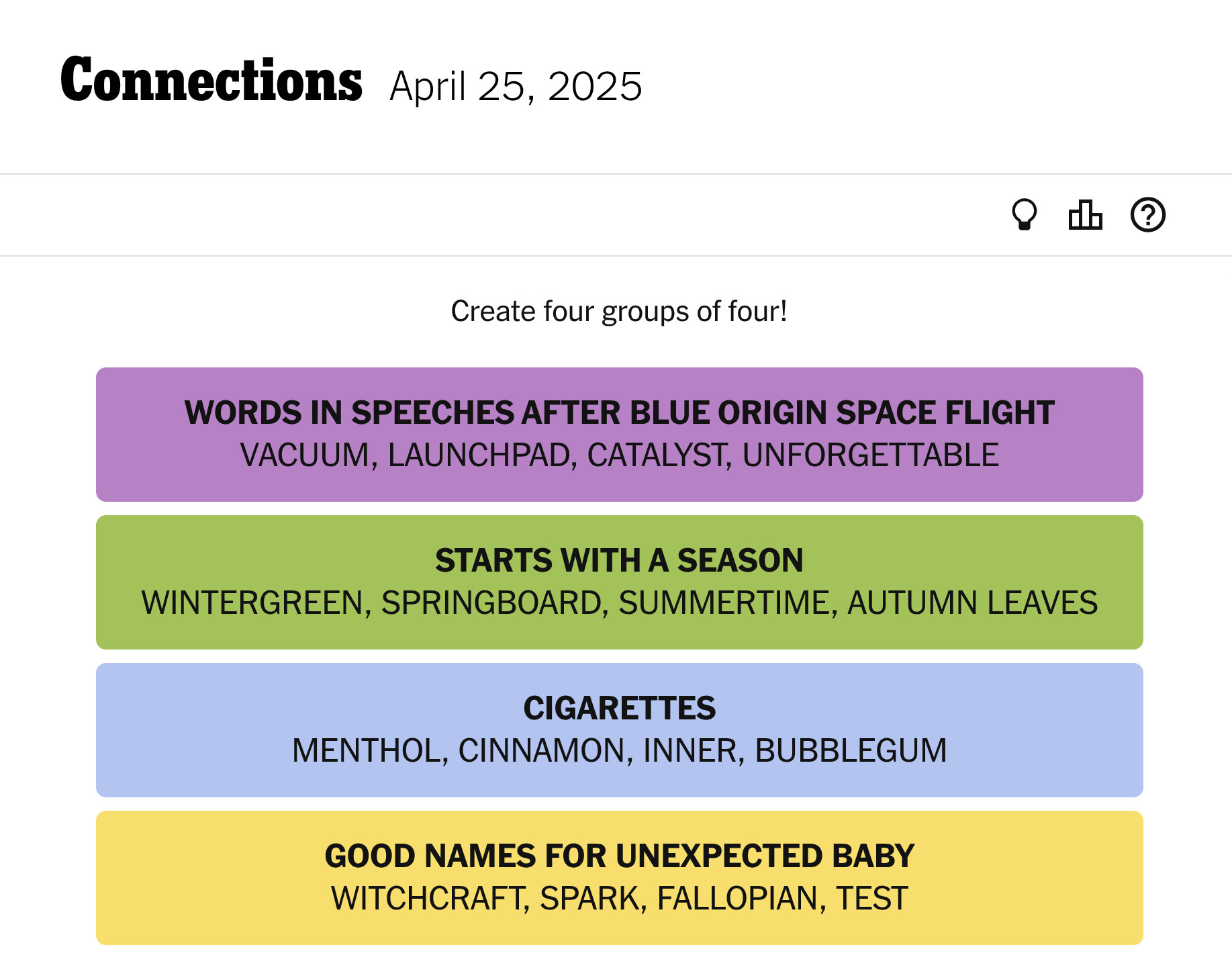Viewport: 1232px width, 978px height.
Task: Click the yellow color band of easiest group
Action: [x=619, y=877]
